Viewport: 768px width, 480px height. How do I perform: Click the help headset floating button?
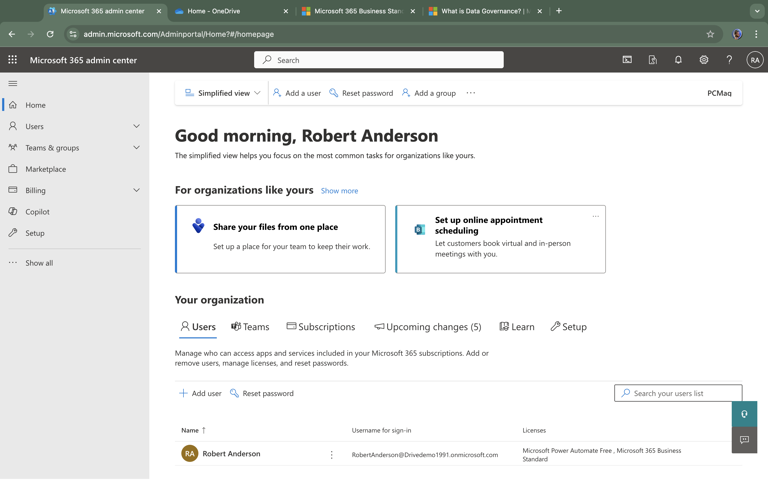pos(744,414)
